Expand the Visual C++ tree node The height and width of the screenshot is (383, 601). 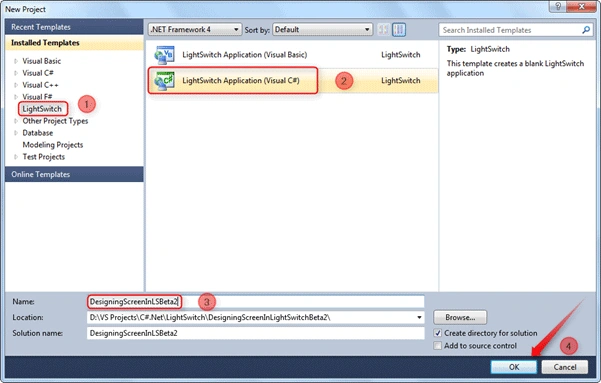point(16,85)
